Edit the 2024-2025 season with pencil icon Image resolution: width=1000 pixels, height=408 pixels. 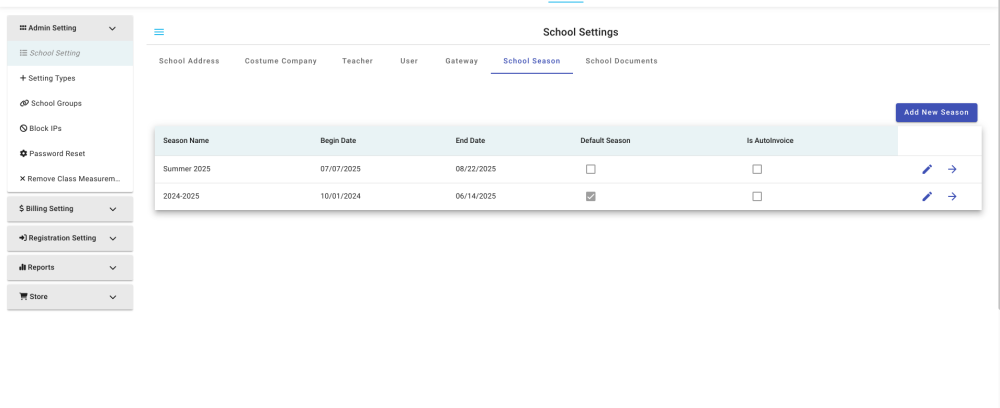pos(927,196)
